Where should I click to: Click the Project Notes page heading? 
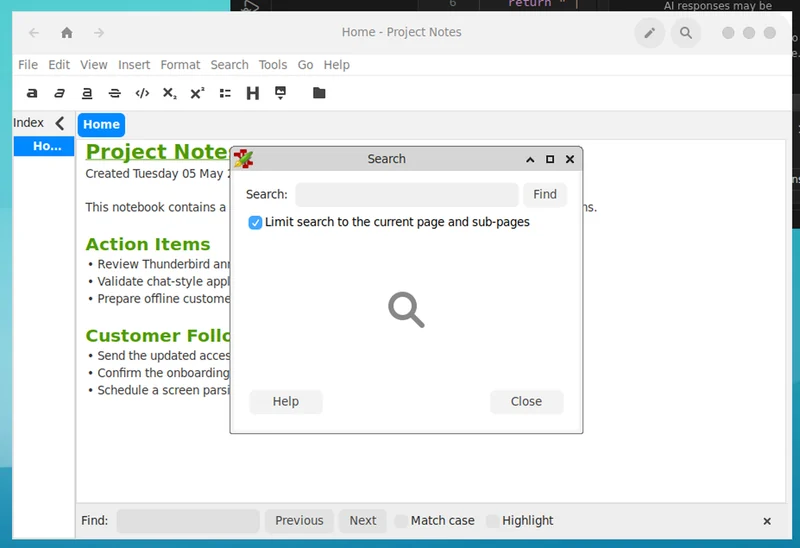(x=158, y=152)
